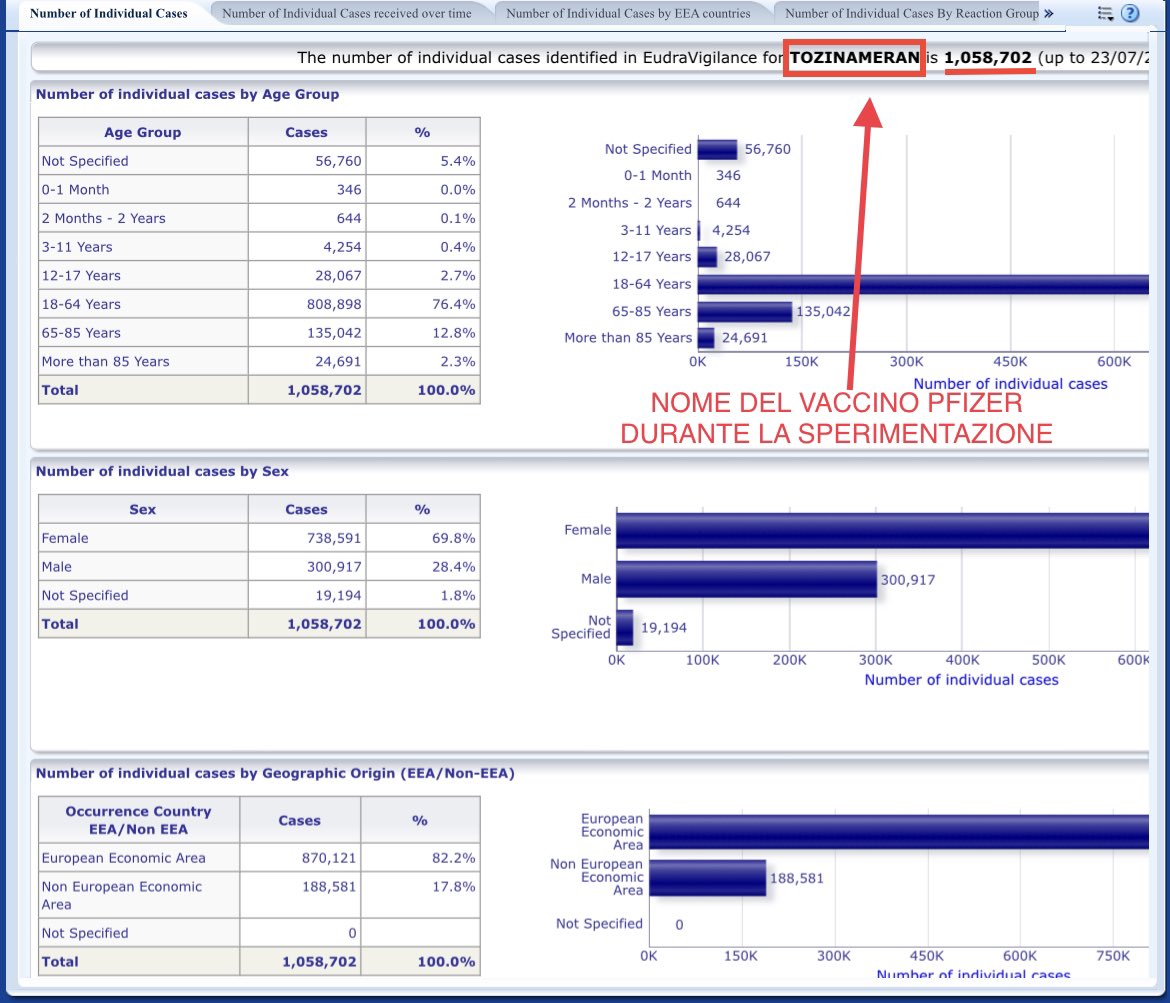This screenshot has height=1003, width=1170.
Task: Switch to Cases received over time tab
Action: click(346, 13)
